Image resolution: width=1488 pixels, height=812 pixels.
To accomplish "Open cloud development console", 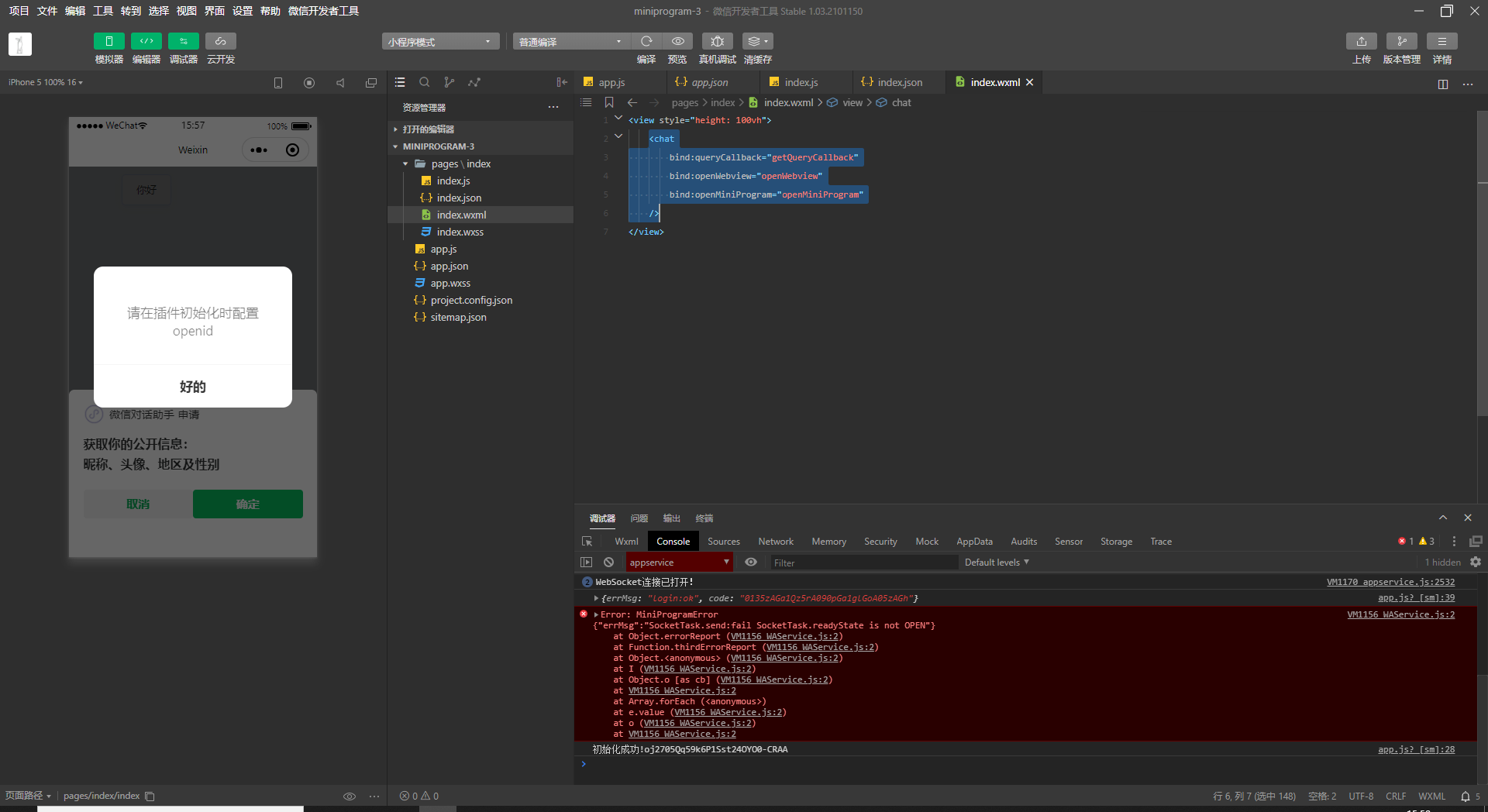I will pos(220,41).
